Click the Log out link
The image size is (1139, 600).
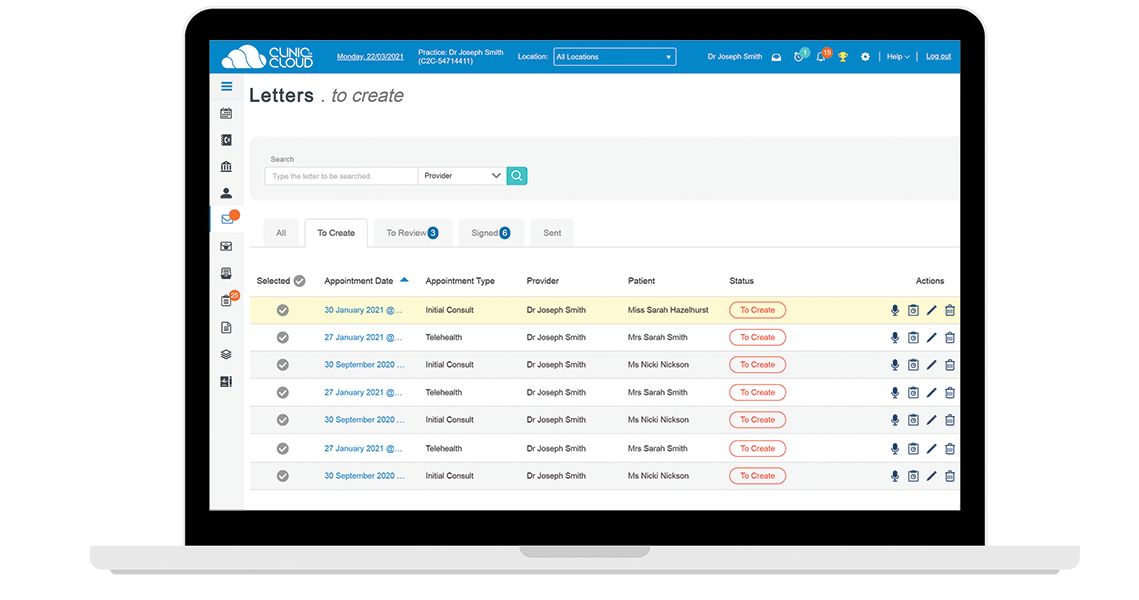pos(937,56)
